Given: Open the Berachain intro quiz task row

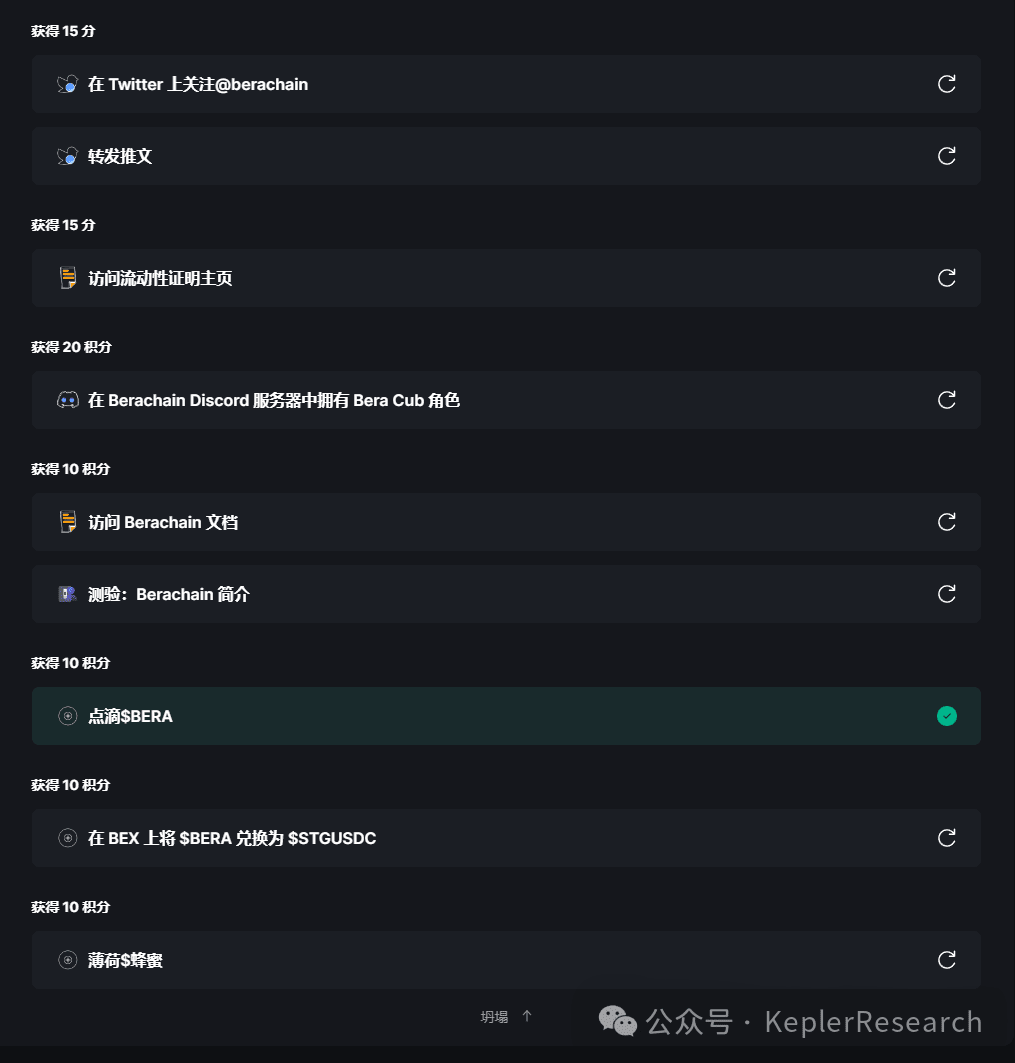Looking at the screenshot, I should pyautogui.click(x=400, y=593).
